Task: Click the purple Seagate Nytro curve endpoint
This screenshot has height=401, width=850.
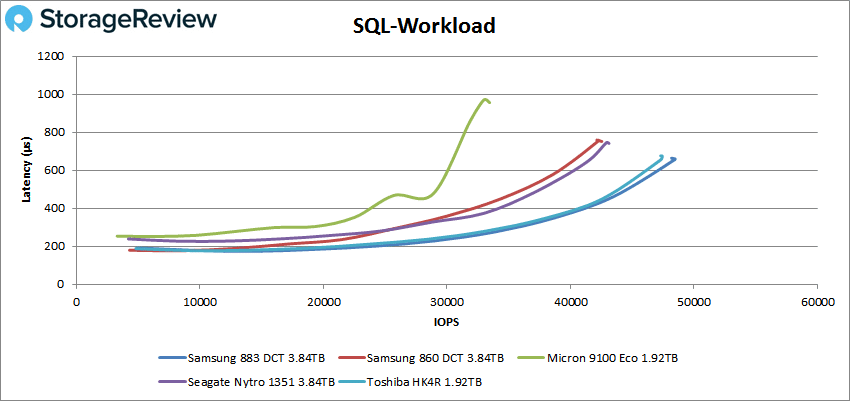Action: pyautogui.click(x=608, y=143)
